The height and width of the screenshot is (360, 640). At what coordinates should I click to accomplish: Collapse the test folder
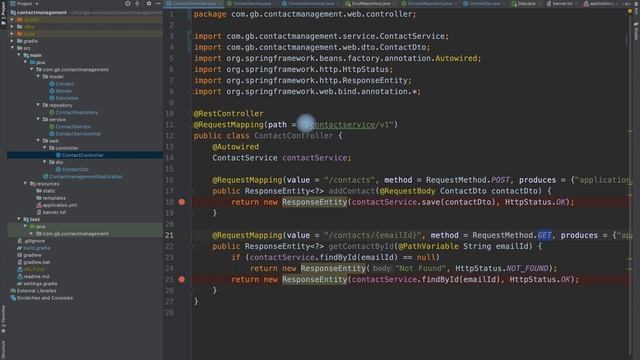tap(19, 219)
